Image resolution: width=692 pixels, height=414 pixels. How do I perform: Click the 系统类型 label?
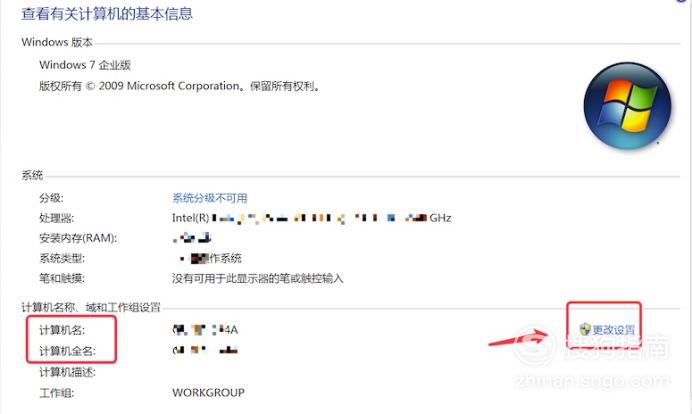[62, 258]
